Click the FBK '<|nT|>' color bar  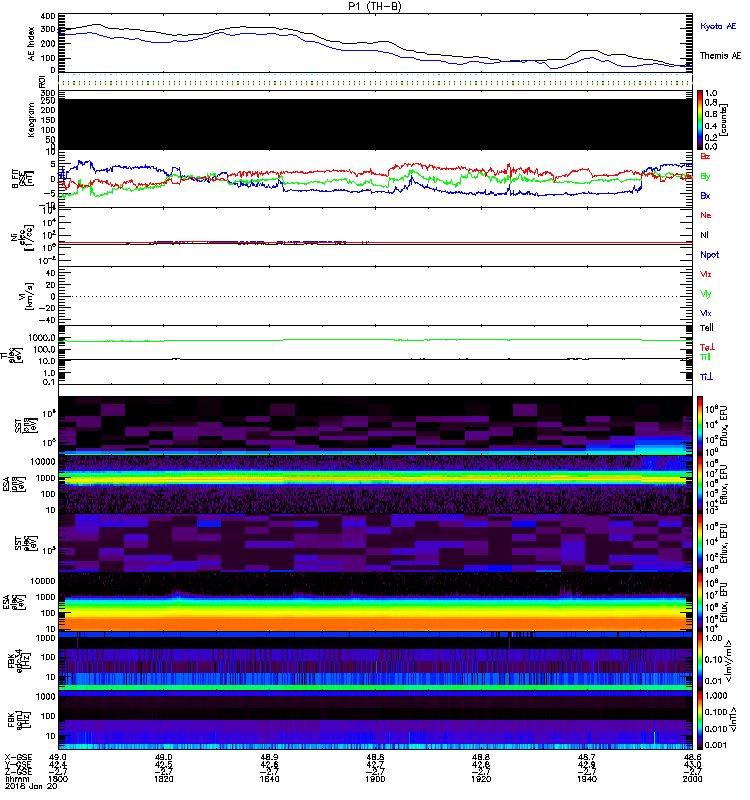[700, 720]
